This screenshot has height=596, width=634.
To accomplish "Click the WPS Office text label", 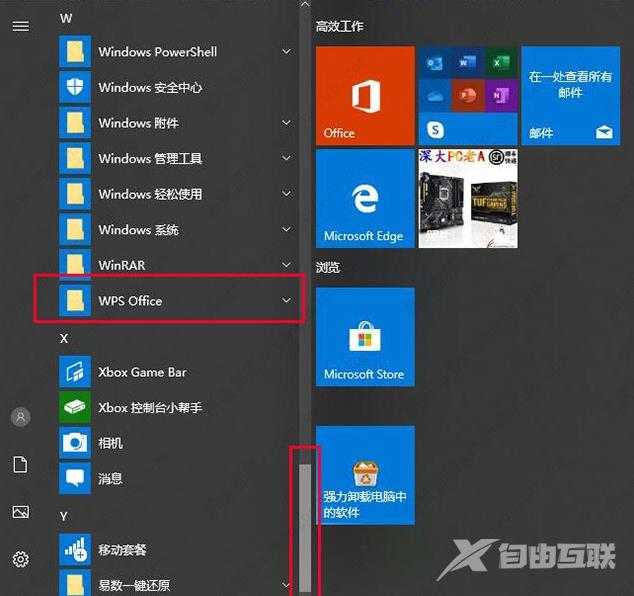I will 130,301.
